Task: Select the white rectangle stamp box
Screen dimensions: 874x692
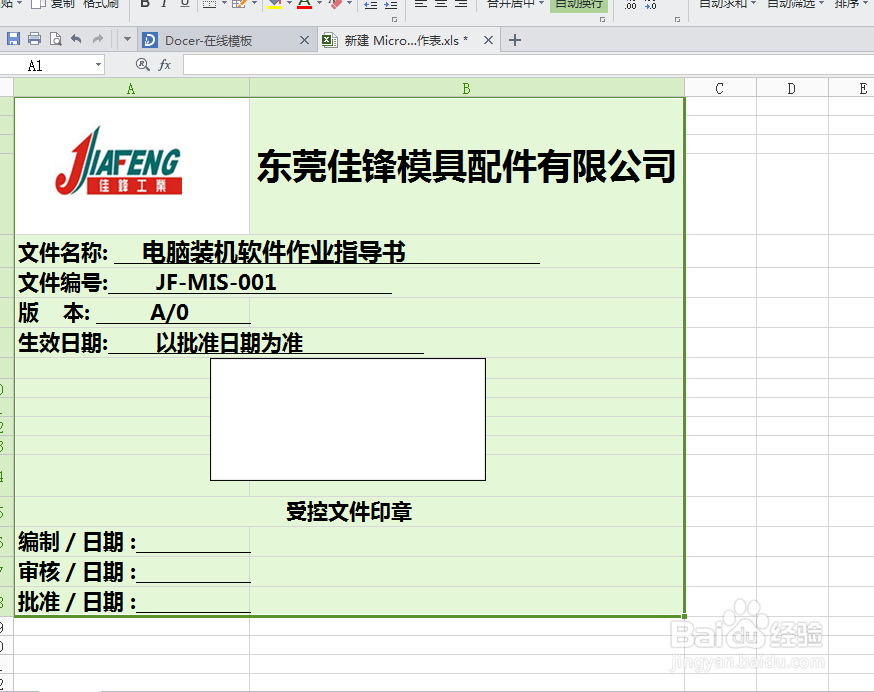Action: [348, 419]
